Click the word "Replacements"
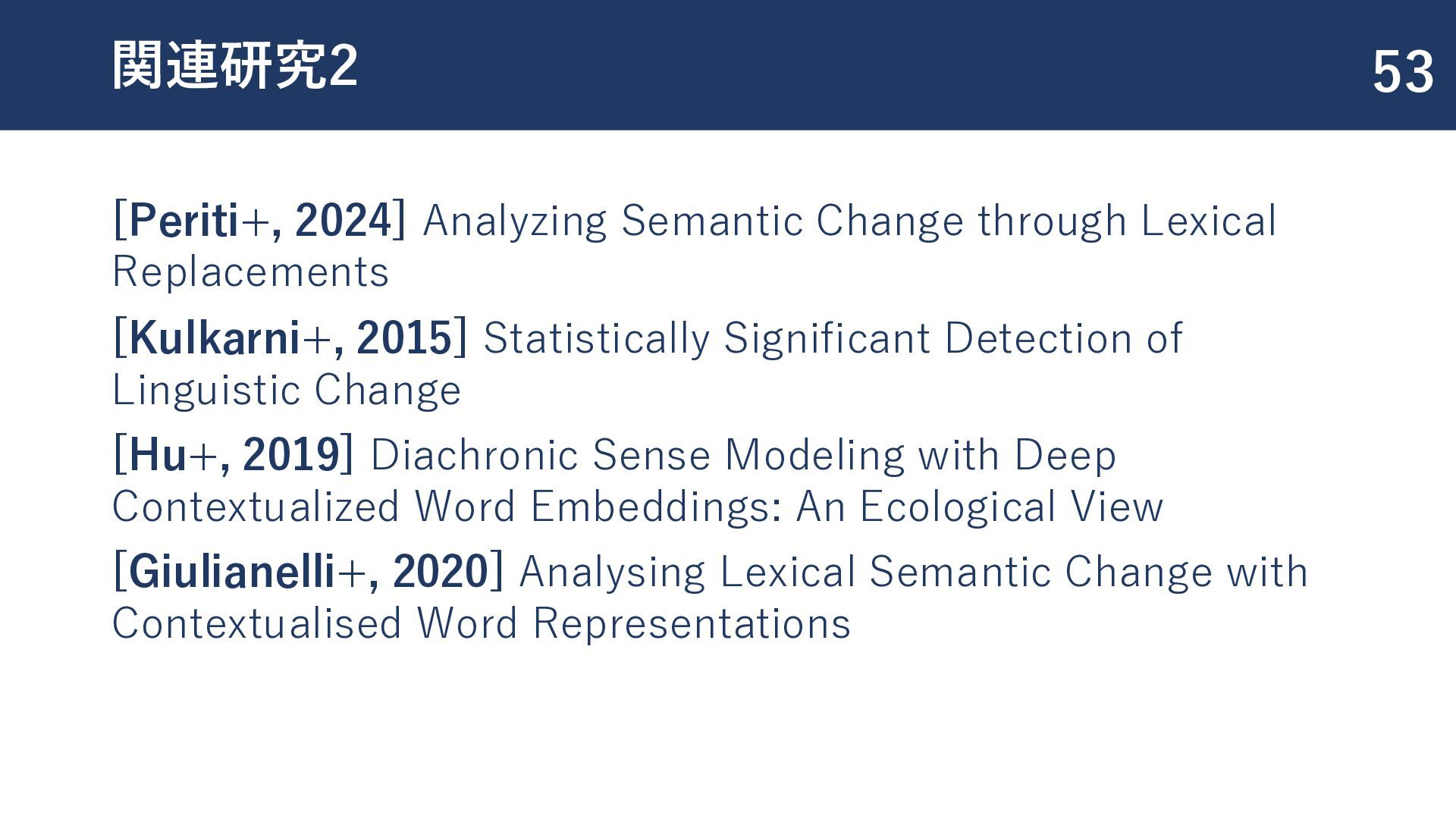Image resolution: width=1456 pixels, height=819 pixels. [x=250, y=271]
